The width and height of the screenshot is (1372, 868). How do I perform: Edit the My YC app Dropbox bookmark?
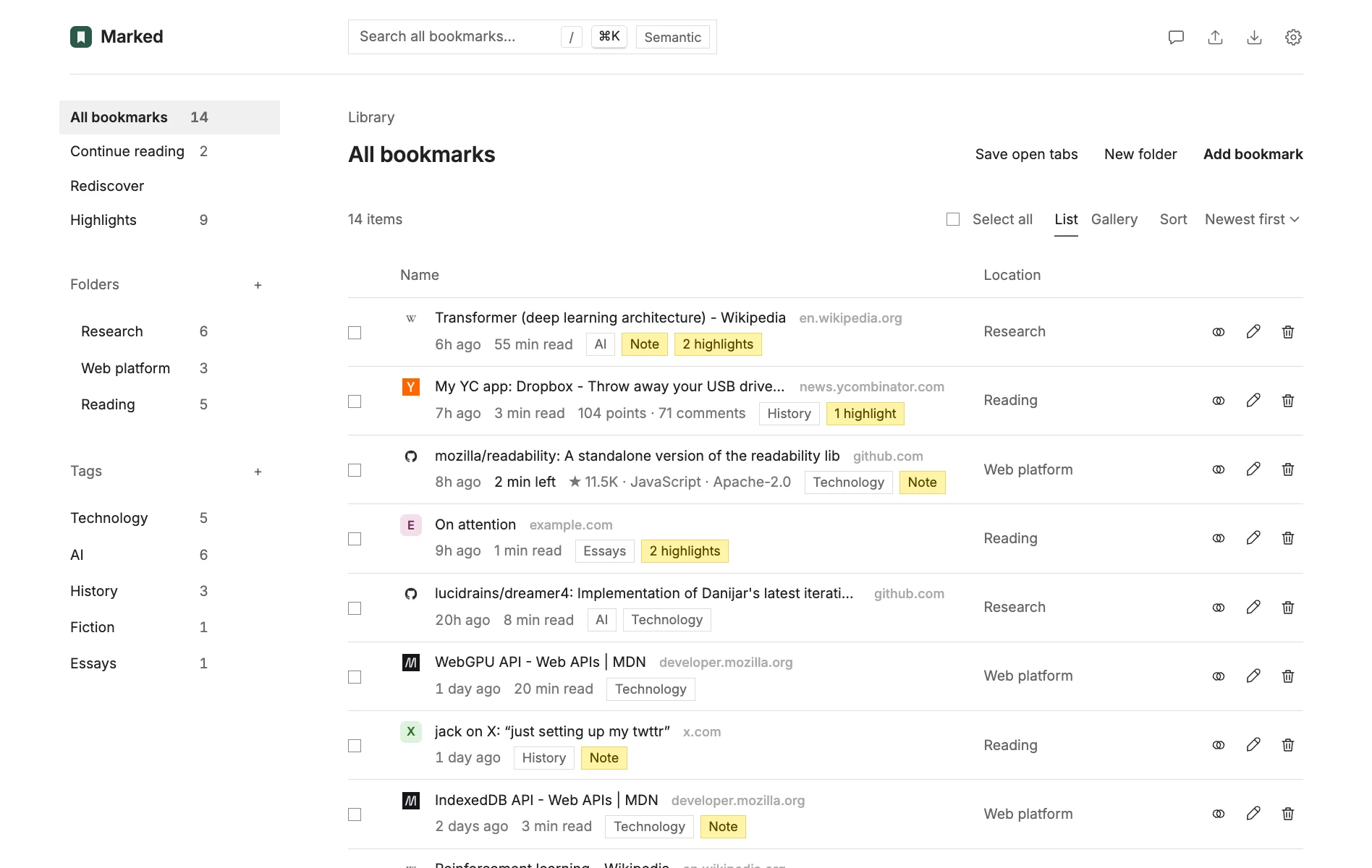click(x=1253, y=401)
